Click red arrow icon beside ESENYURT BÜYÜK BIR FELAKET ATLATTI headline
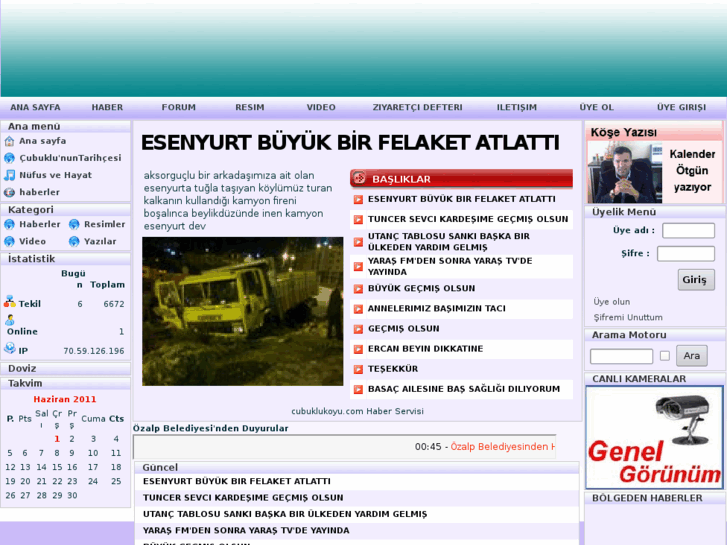This screenshot has width=727, height=545. (358, 199)
